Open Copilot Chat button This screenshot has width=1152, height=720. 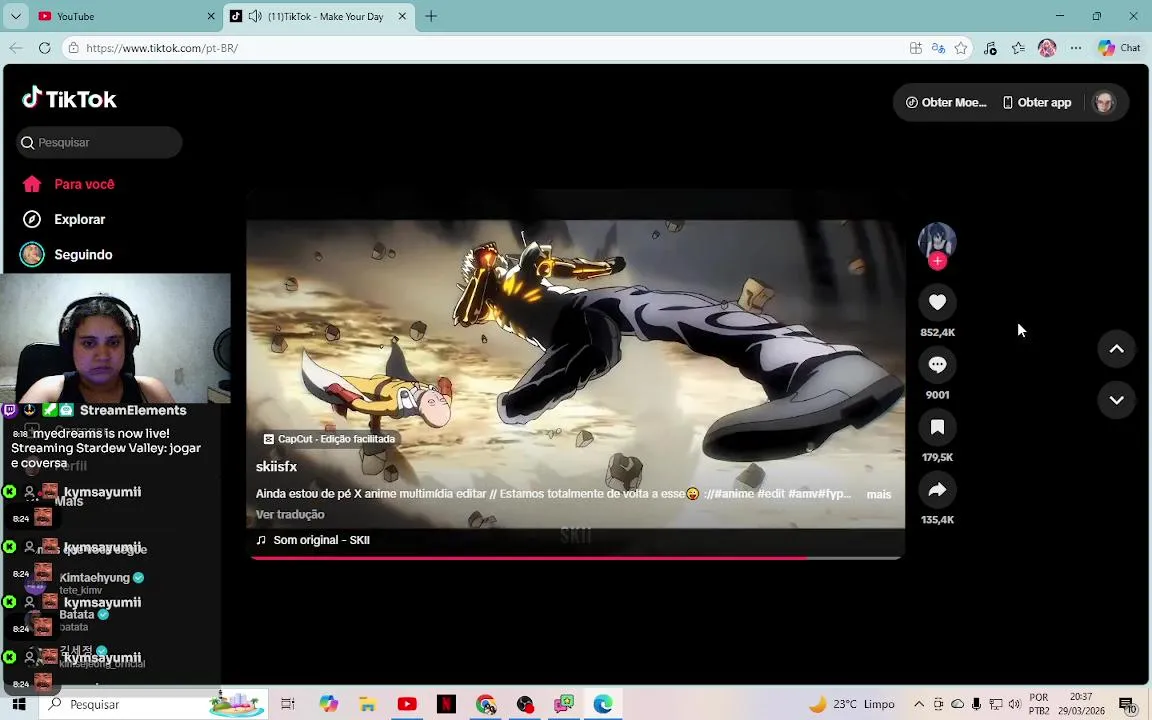pos(1119,48)
